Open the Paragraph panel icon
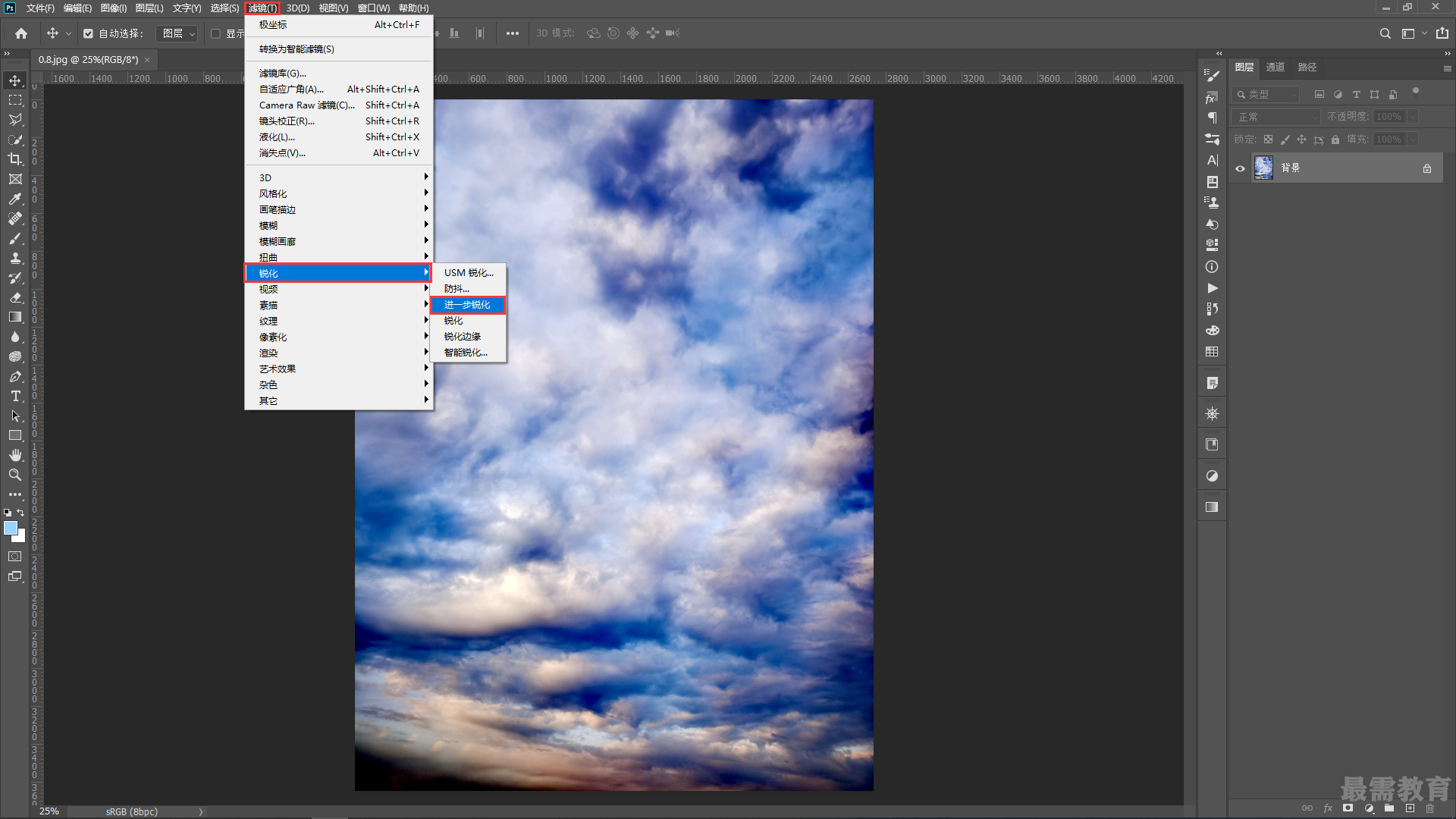Screen dimensions: 1456x819 point(1212,118)
